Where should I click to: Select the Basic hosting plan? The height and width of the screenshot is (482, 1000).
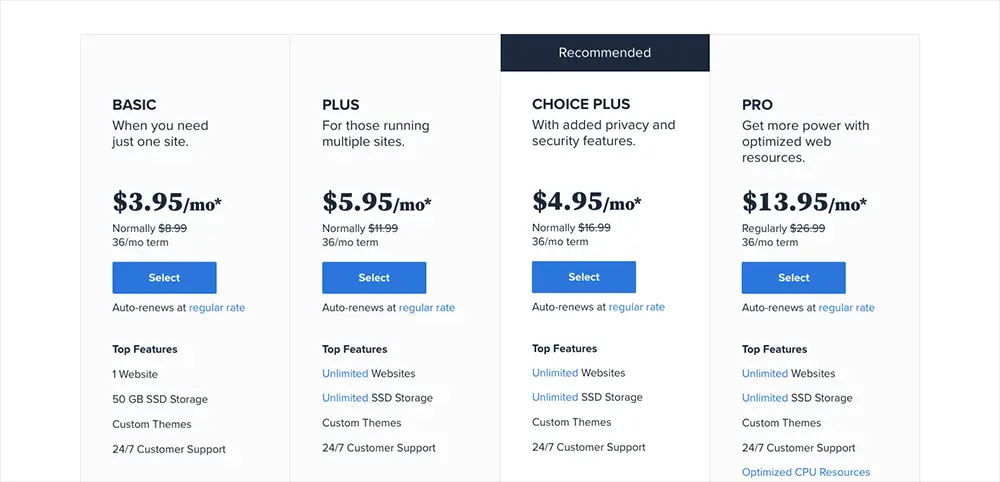pos(164,277)
